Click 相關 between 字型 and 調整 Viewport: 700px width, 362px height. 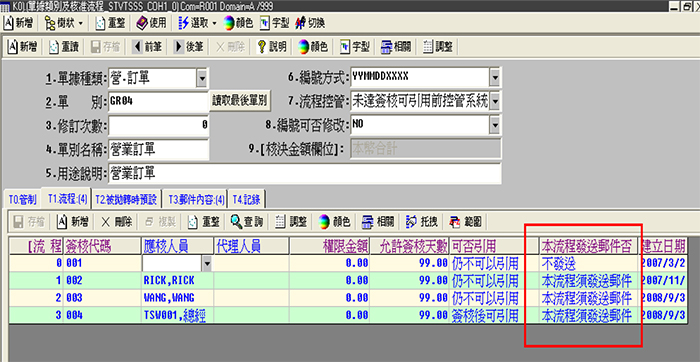[x=396, y=47]
